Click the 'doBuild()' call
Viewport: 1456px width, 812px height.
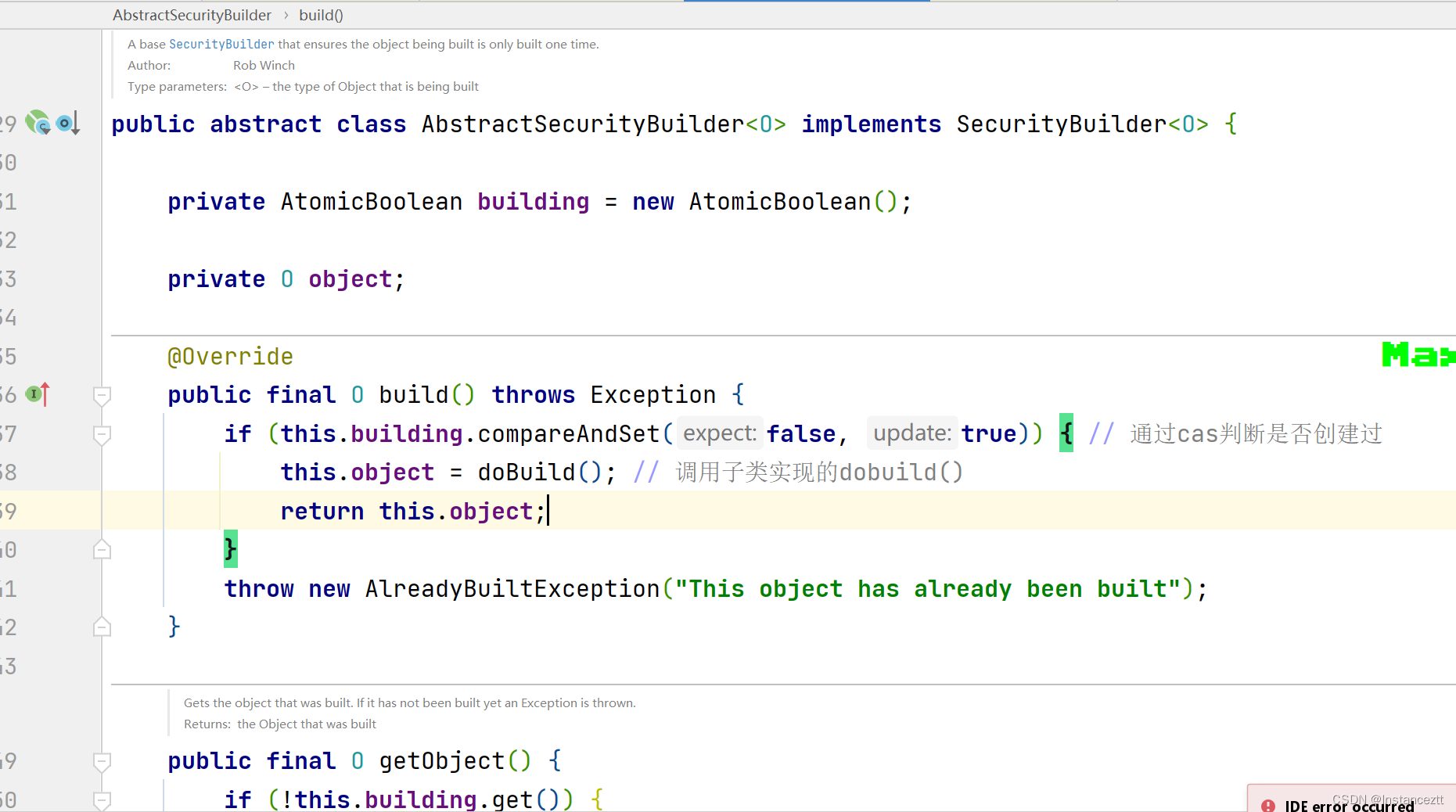[x=540, y=472]
